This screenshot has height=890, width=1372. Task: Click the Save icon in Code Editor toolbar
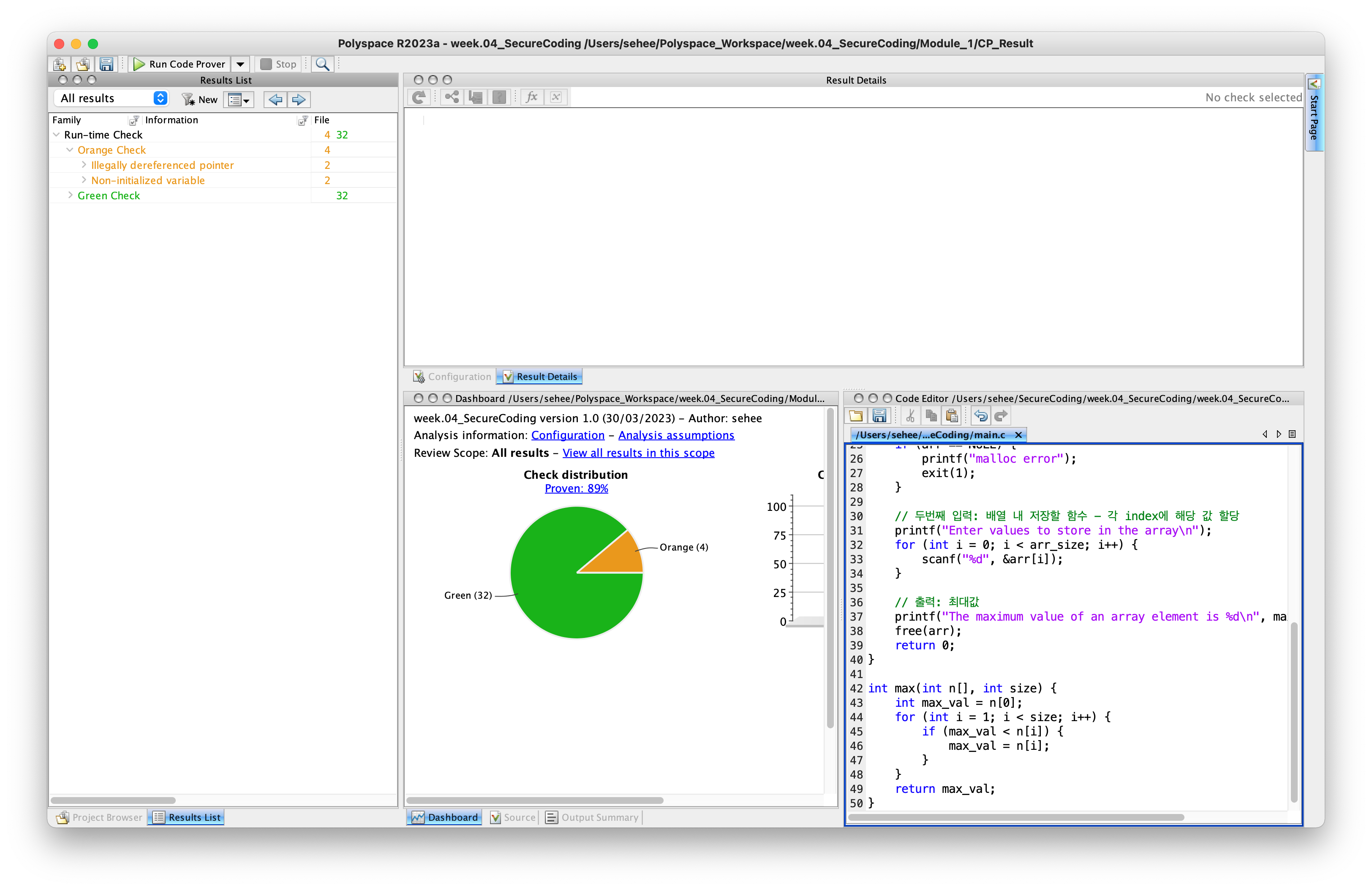[879, 415]
